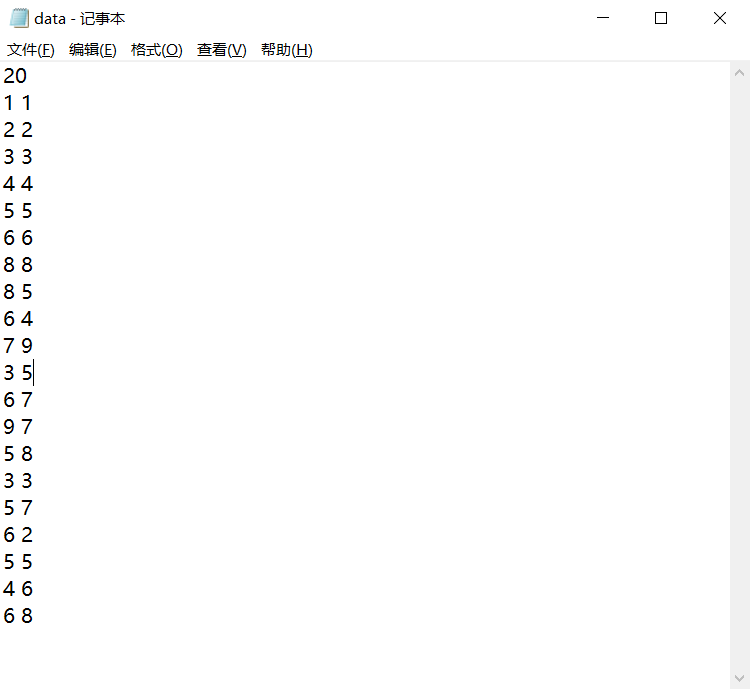Open the 格式(O) menu
750x689 pixels.
tap(156, 50)
